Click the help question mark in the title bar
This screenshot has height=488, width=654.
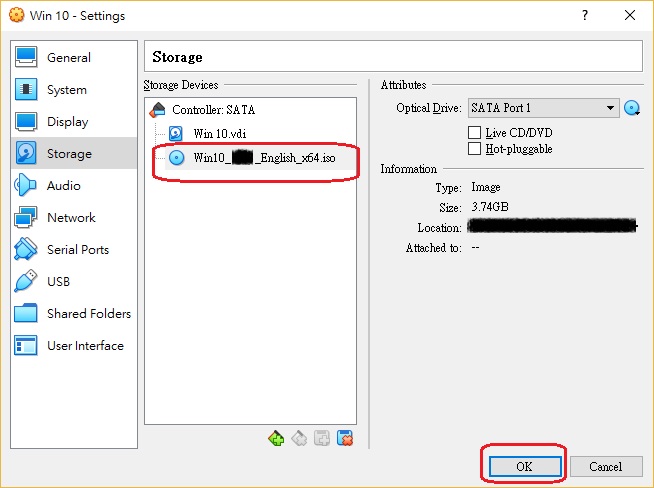[585, 15]
